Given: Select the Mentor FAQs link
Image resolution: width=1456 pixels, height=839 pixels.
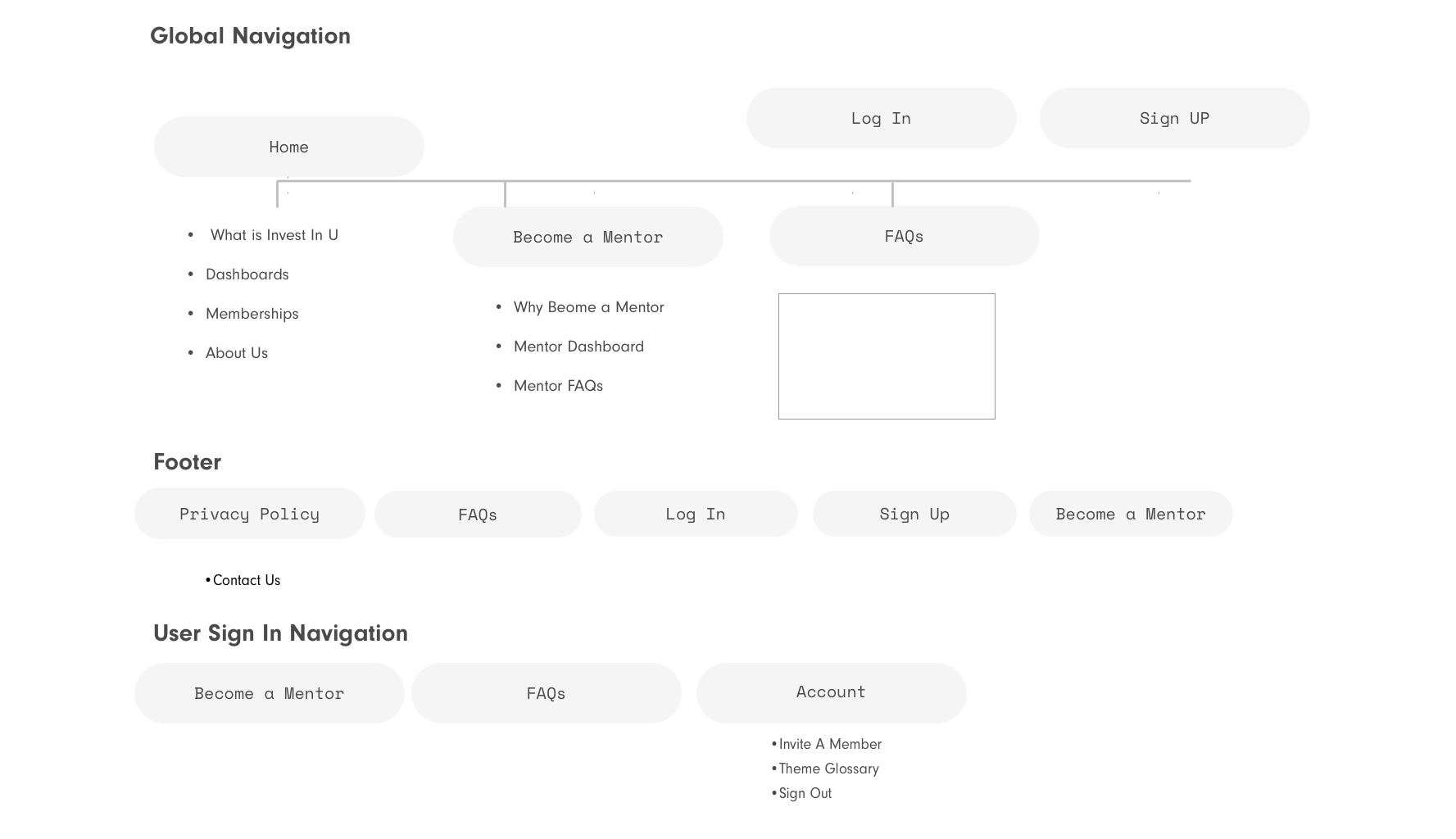Looking at the screenshot, I should click(x=558, y=386).
